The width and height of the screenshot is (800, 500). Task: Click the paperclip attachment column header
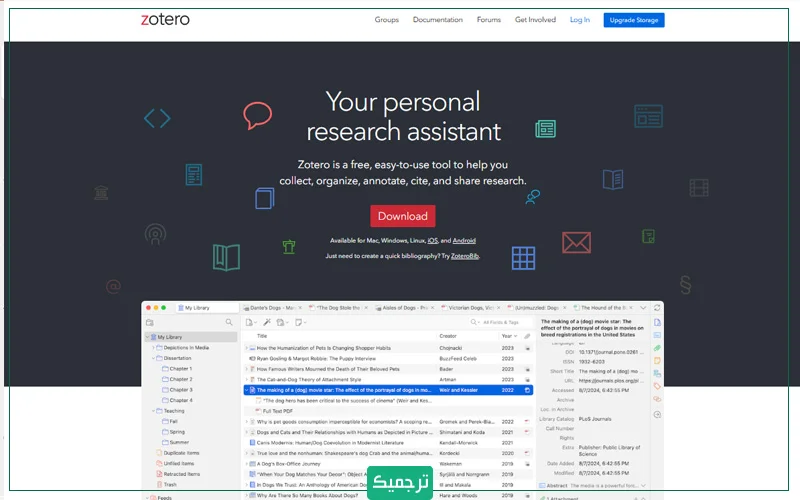pyautogui.click(x=527, y=336)
